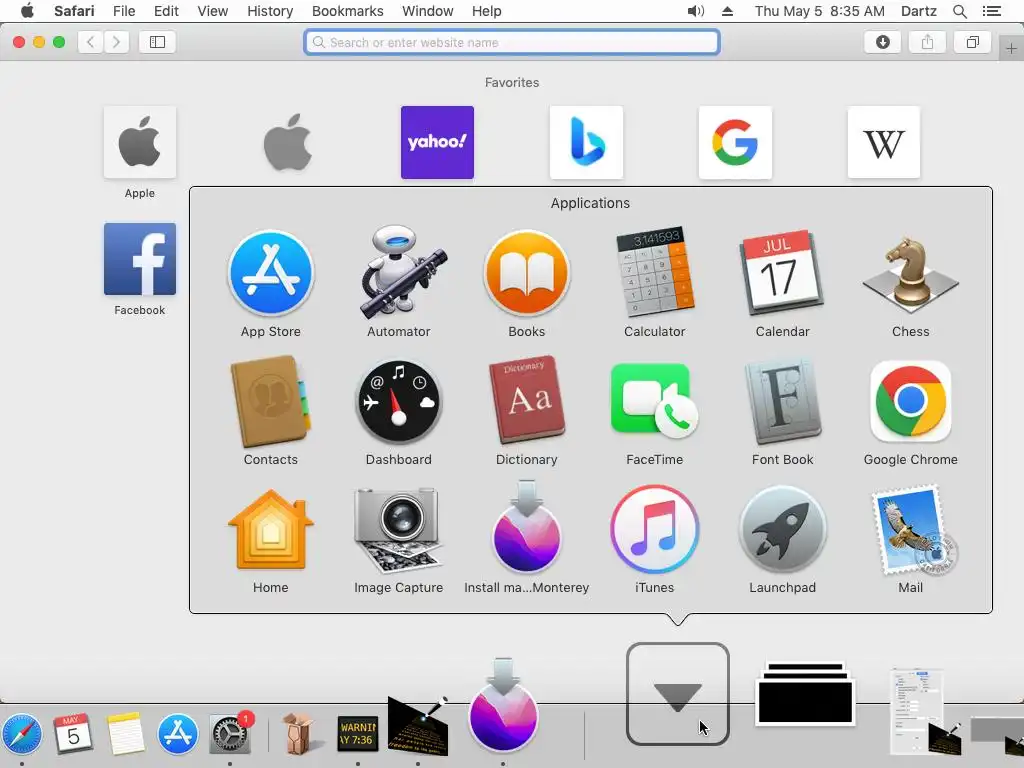The width and height of the screenshot is (1024, 768).
Task: Go forward with the Safari forward button
Action: (116, 42)
